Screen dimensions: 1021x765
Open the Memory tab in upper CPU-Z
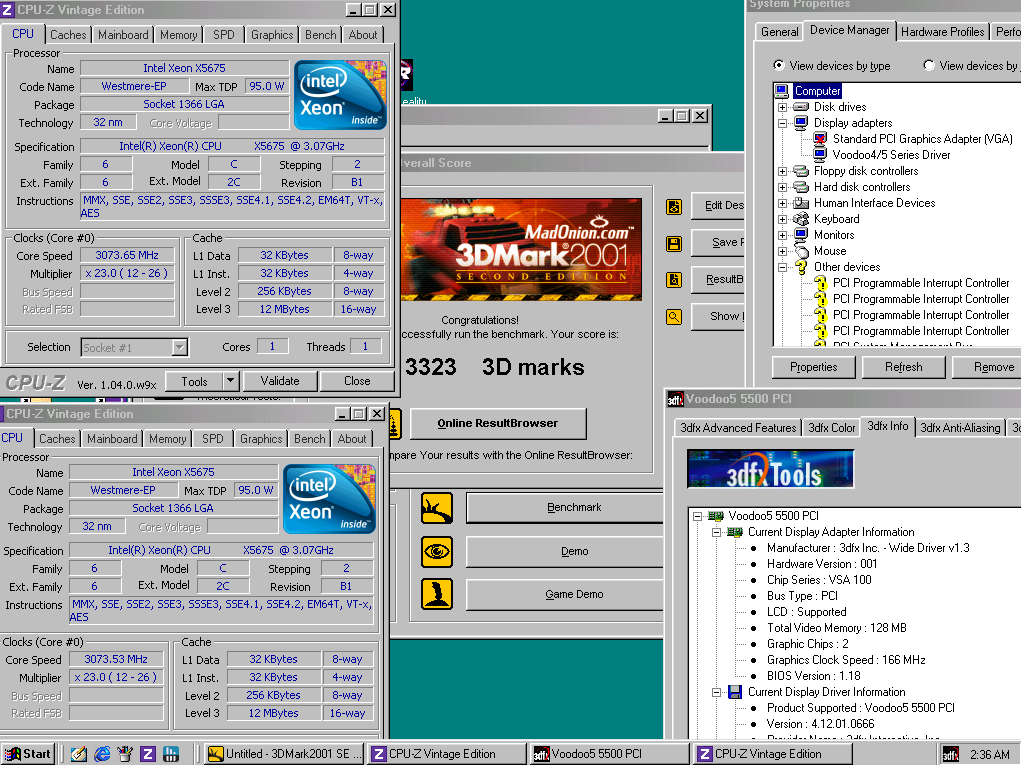178,35
